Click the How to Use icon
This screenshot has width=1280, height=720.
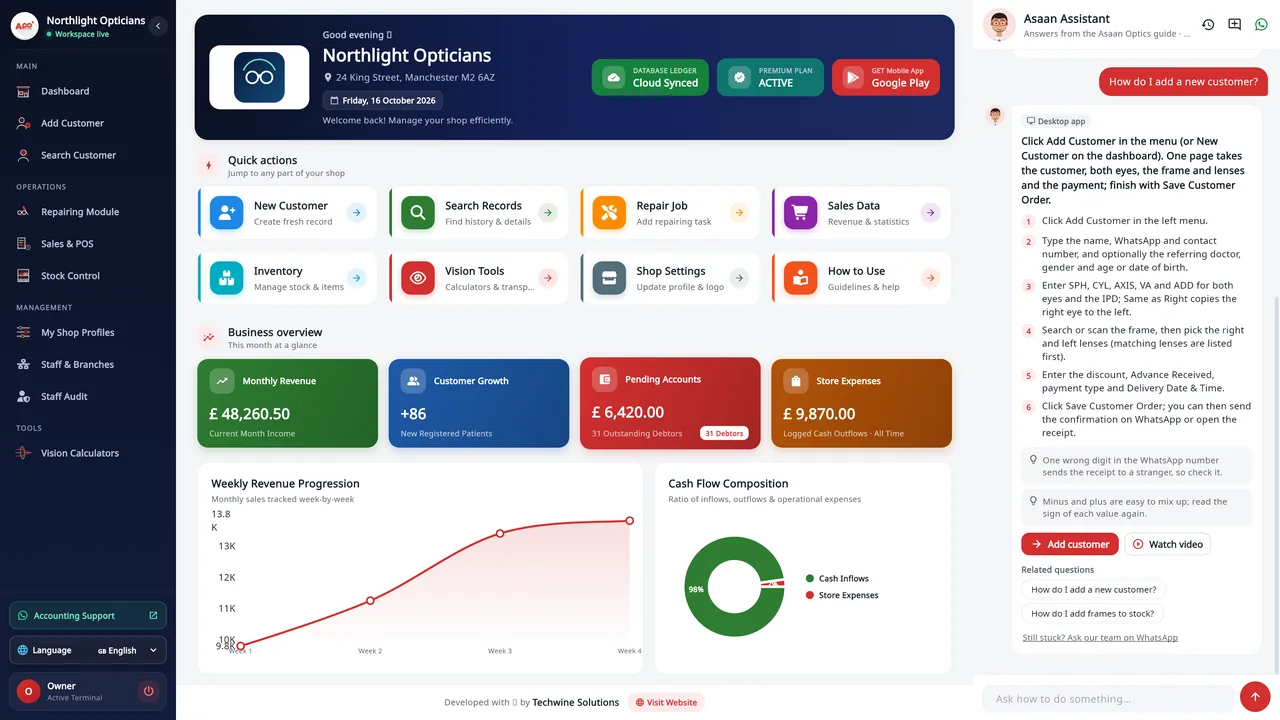(800, 278)
